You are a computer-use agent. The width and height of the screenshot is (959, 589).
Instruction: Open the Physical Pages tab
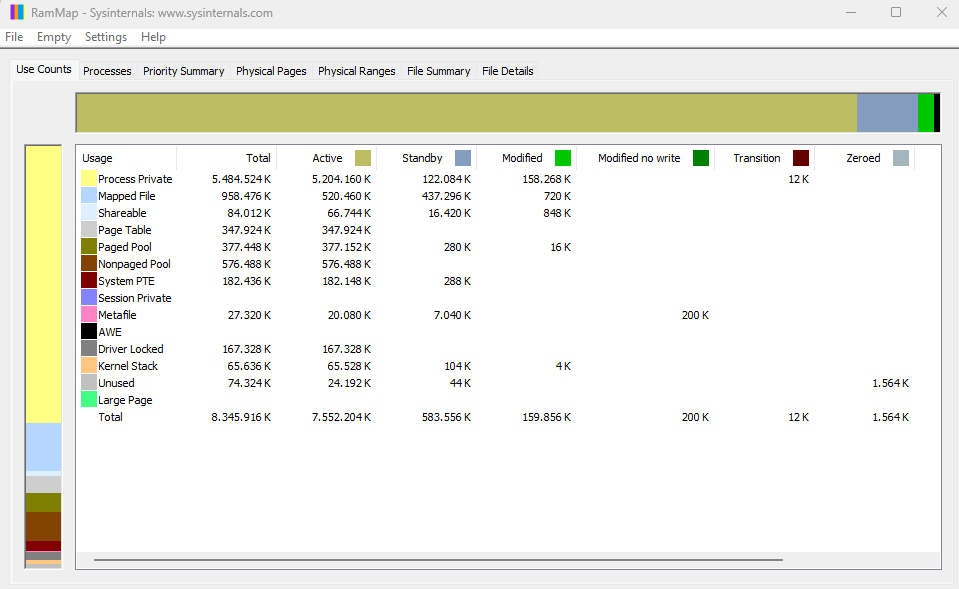click(x=271, y=70)
